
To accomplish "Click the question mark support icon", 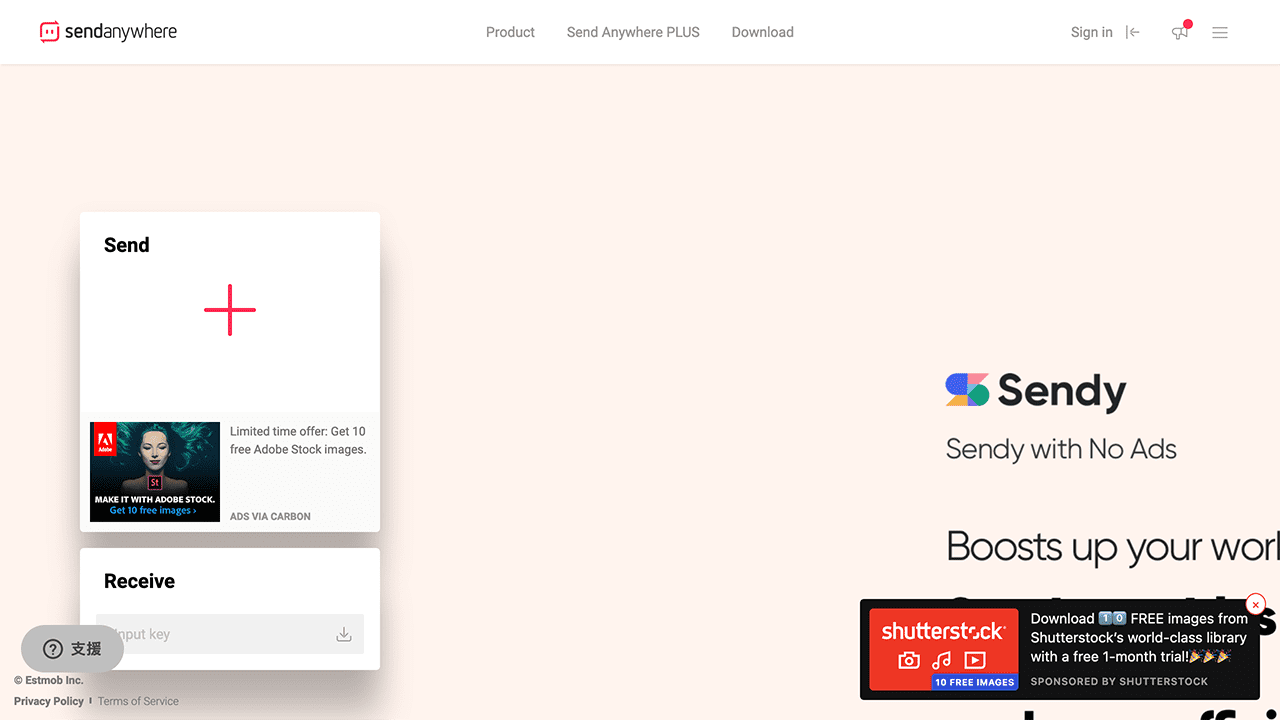I will coord(53,649).
